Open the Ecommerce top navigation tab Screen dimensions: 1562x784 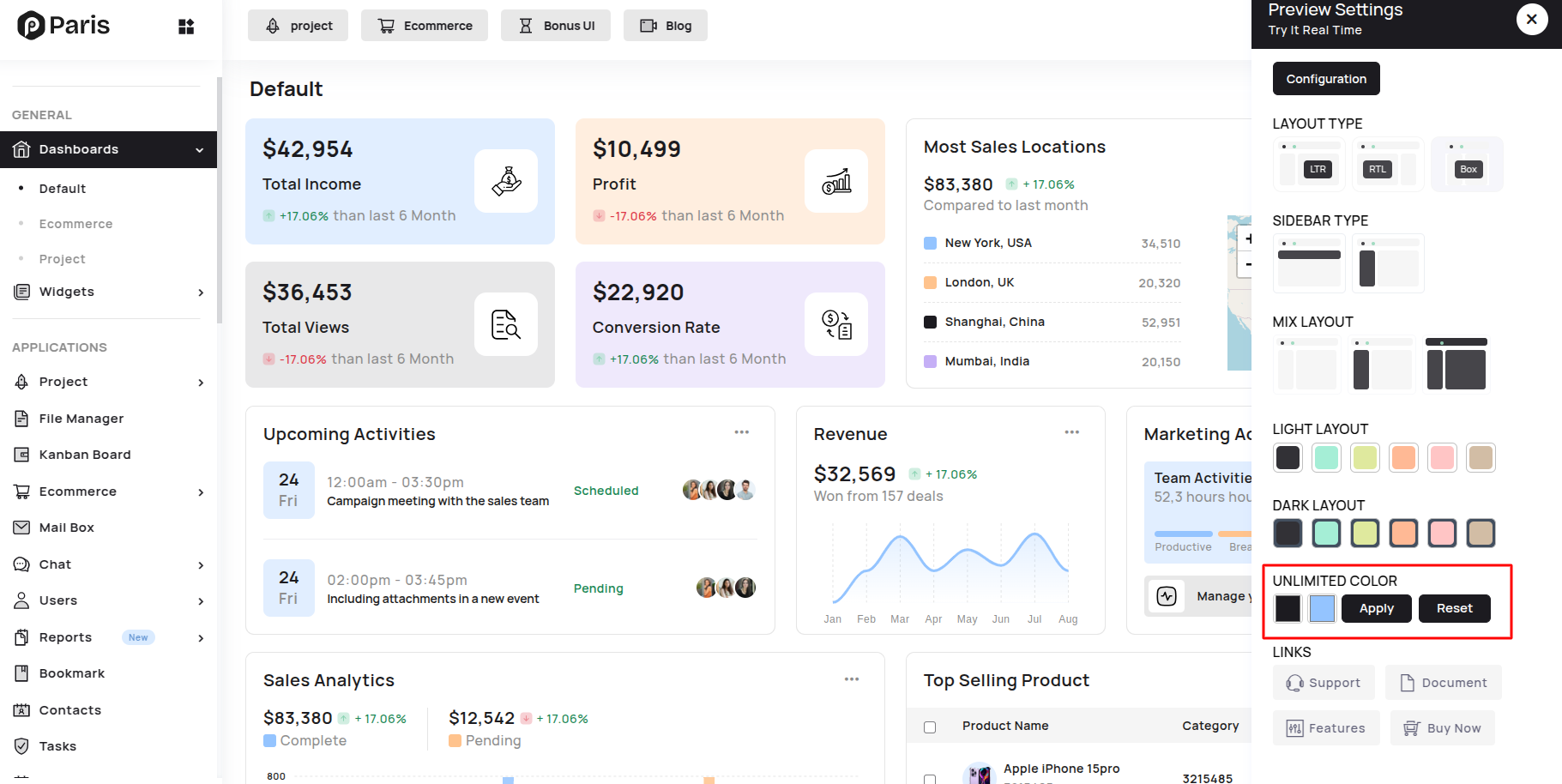(x=425, y=26)
